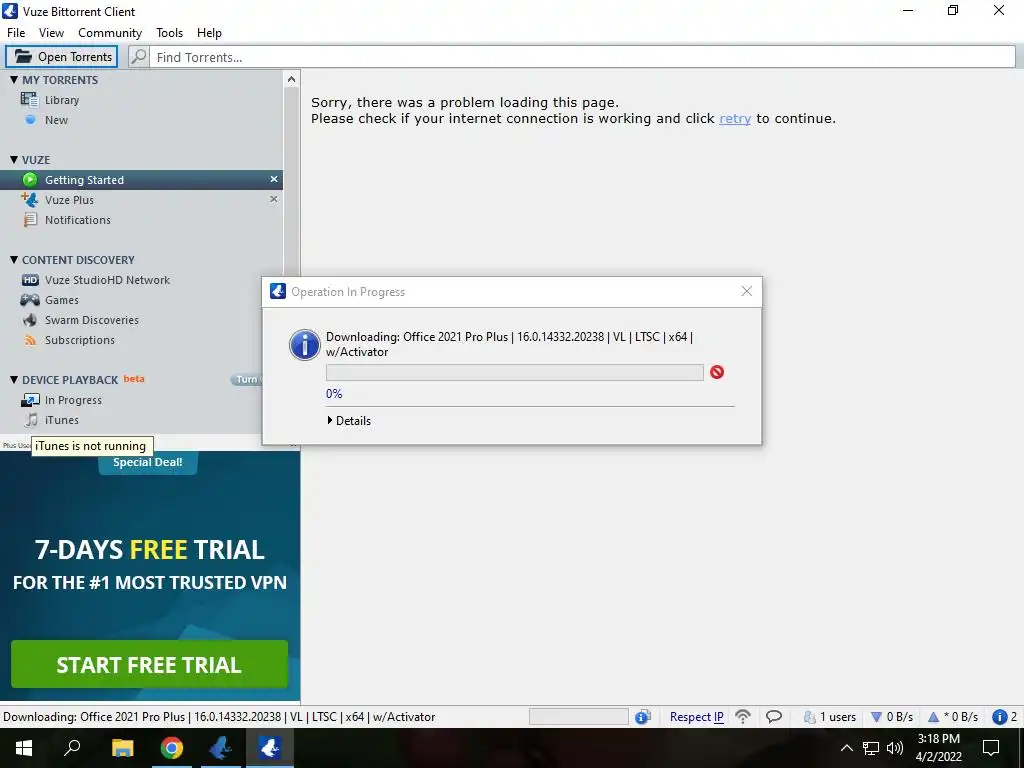Expand the Details disclosure triangle
The image size is (1024, 768).
click(x=330, y=421)
